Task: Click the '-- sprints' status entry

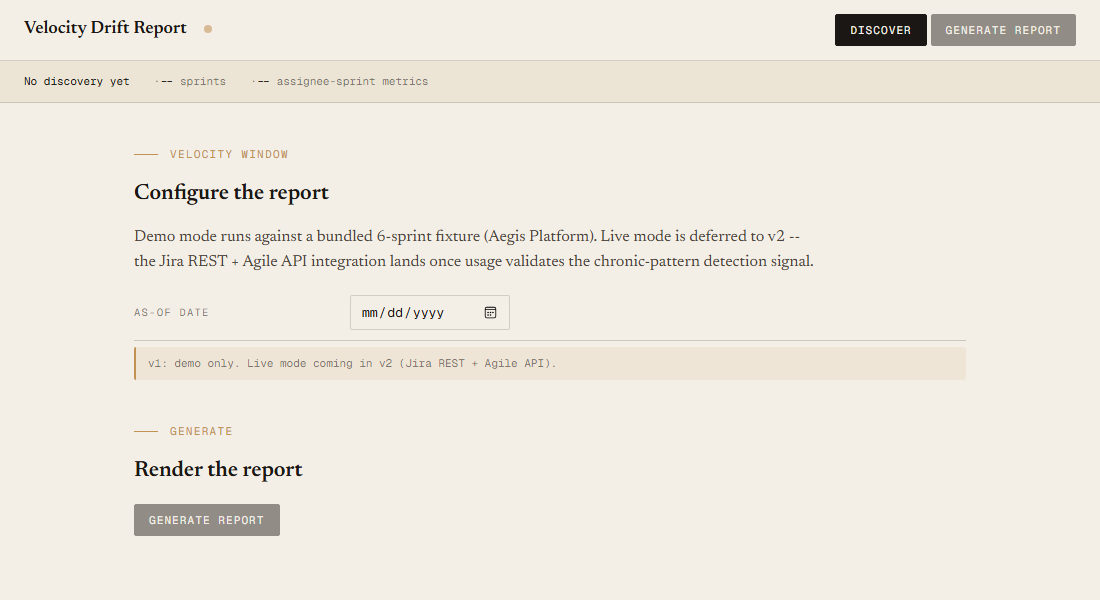Action: click(191, 81)
